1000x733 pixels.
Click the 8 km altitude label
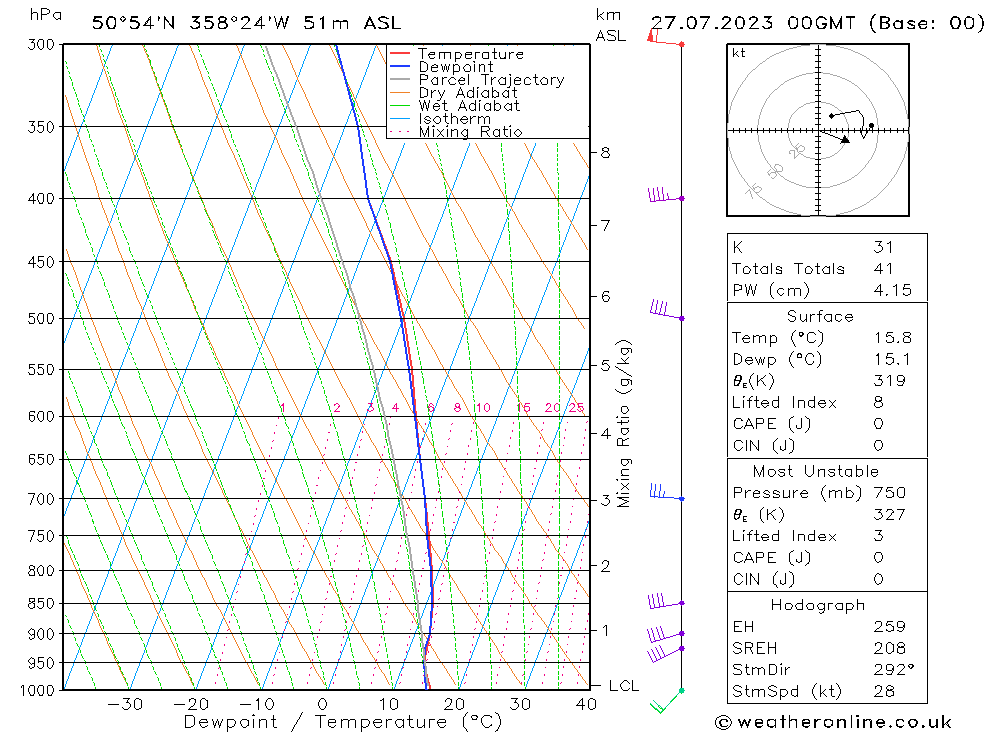pyautogui.click(x=605, y=153)
